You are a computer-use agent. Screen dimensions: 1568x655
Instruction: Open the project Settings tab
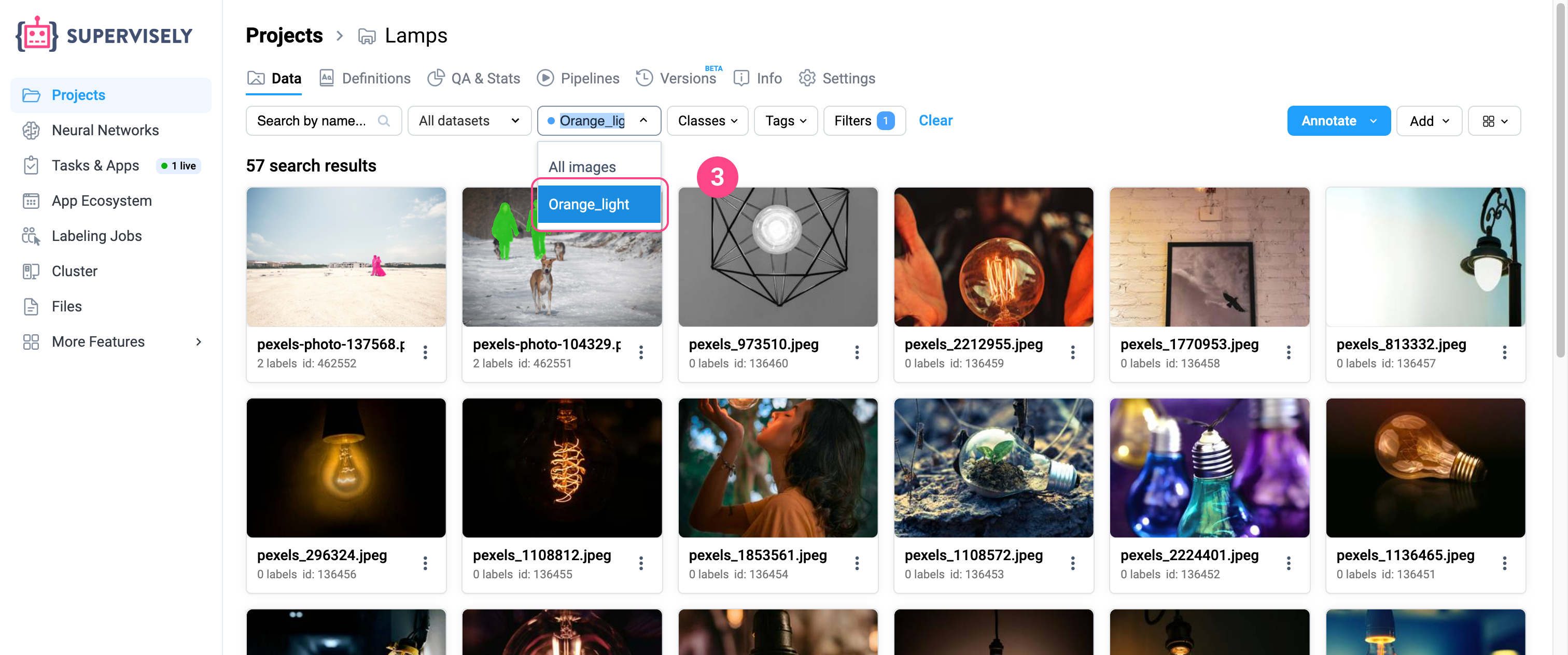(x=836, y=78)
